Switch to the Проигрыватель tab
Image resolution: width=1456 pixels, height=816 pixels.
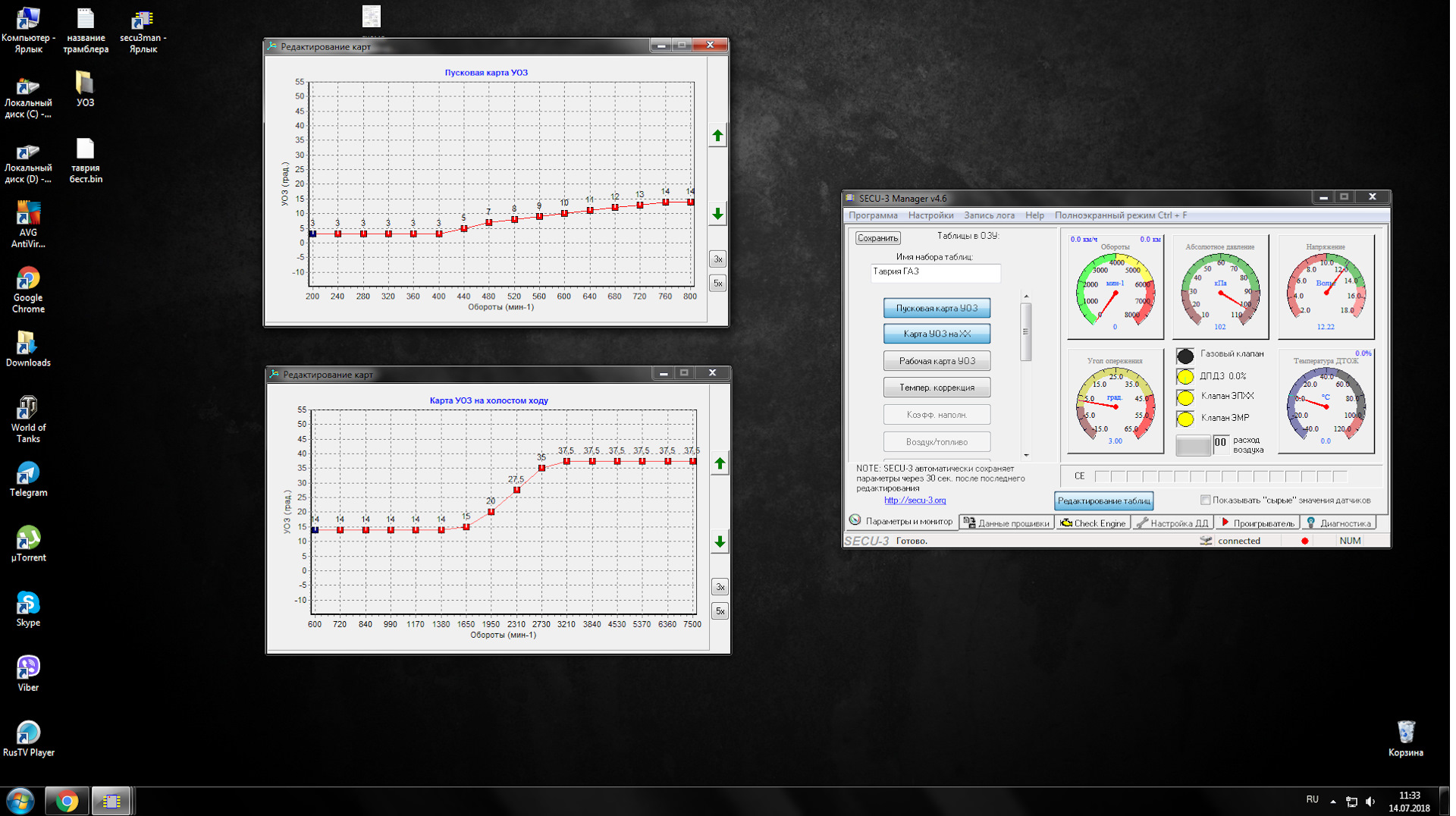click(1257, 523)
